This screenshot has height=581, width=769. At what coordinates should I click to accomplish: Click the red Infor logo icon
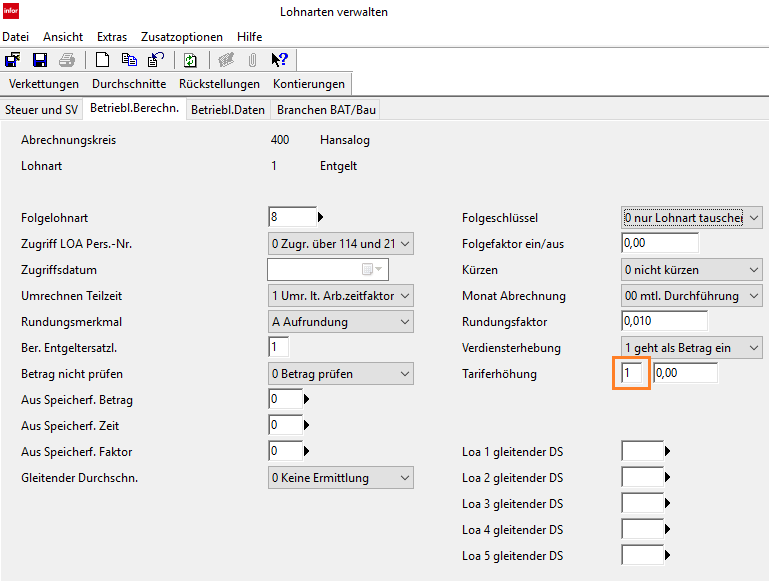click(11, 11)
